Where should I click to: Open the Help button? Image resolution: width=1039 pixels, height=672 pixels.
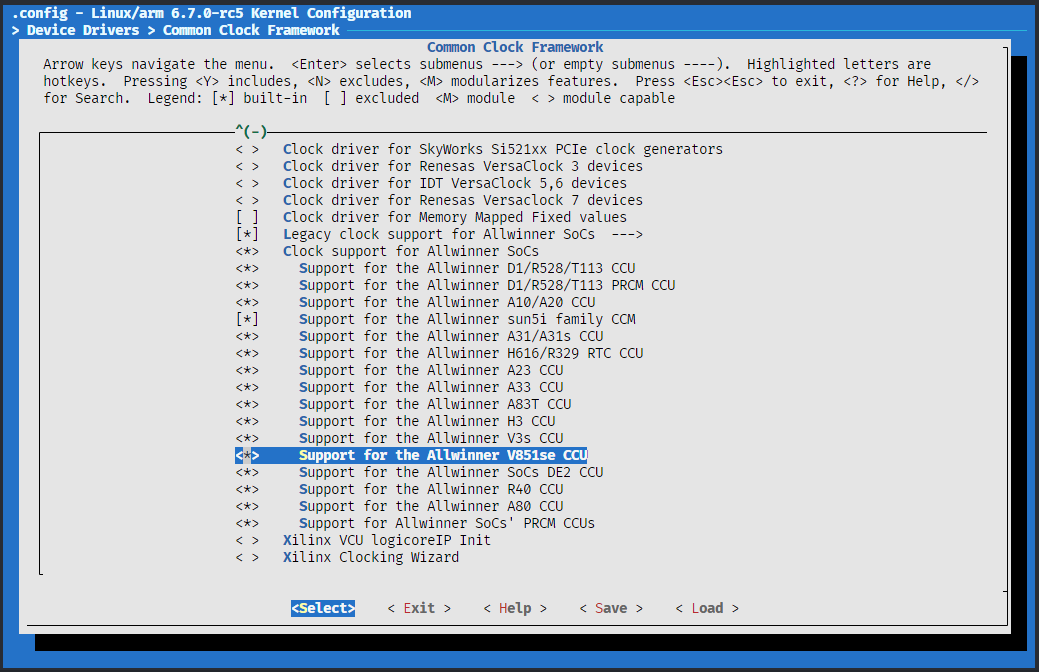point(515,608)
